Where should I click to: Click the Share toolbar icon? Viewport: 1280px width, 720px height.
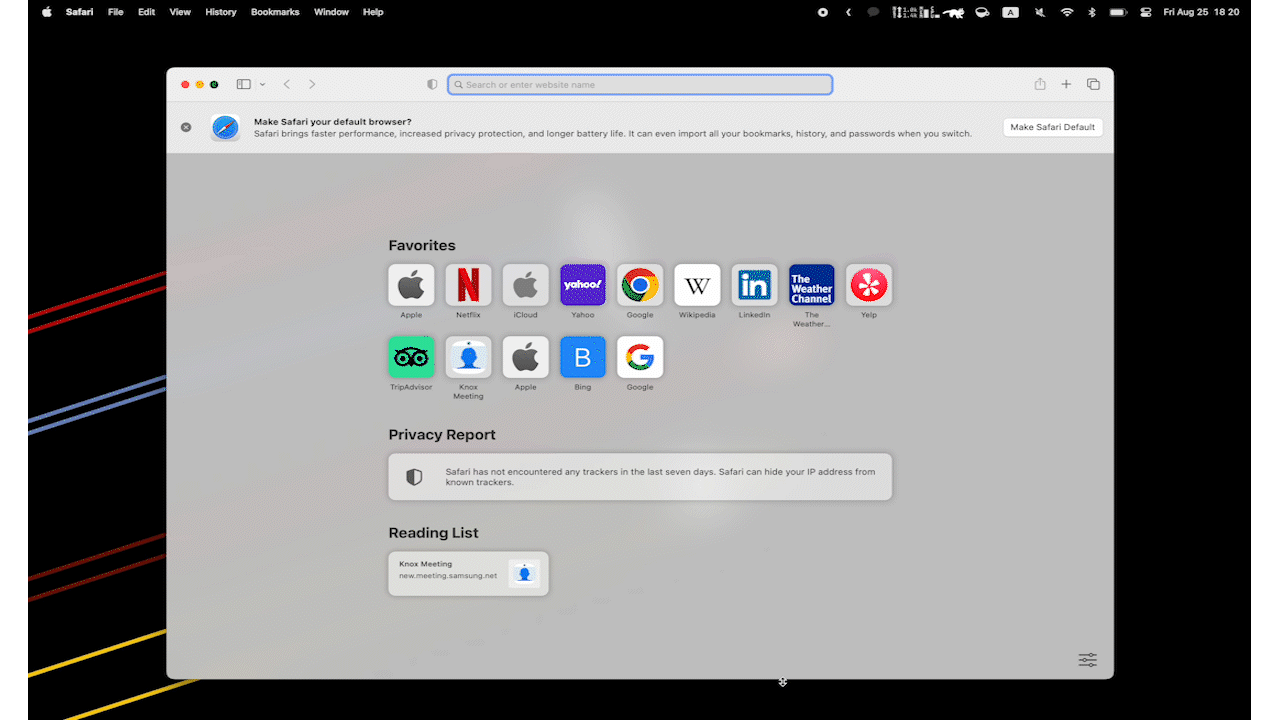(1040, 84)
